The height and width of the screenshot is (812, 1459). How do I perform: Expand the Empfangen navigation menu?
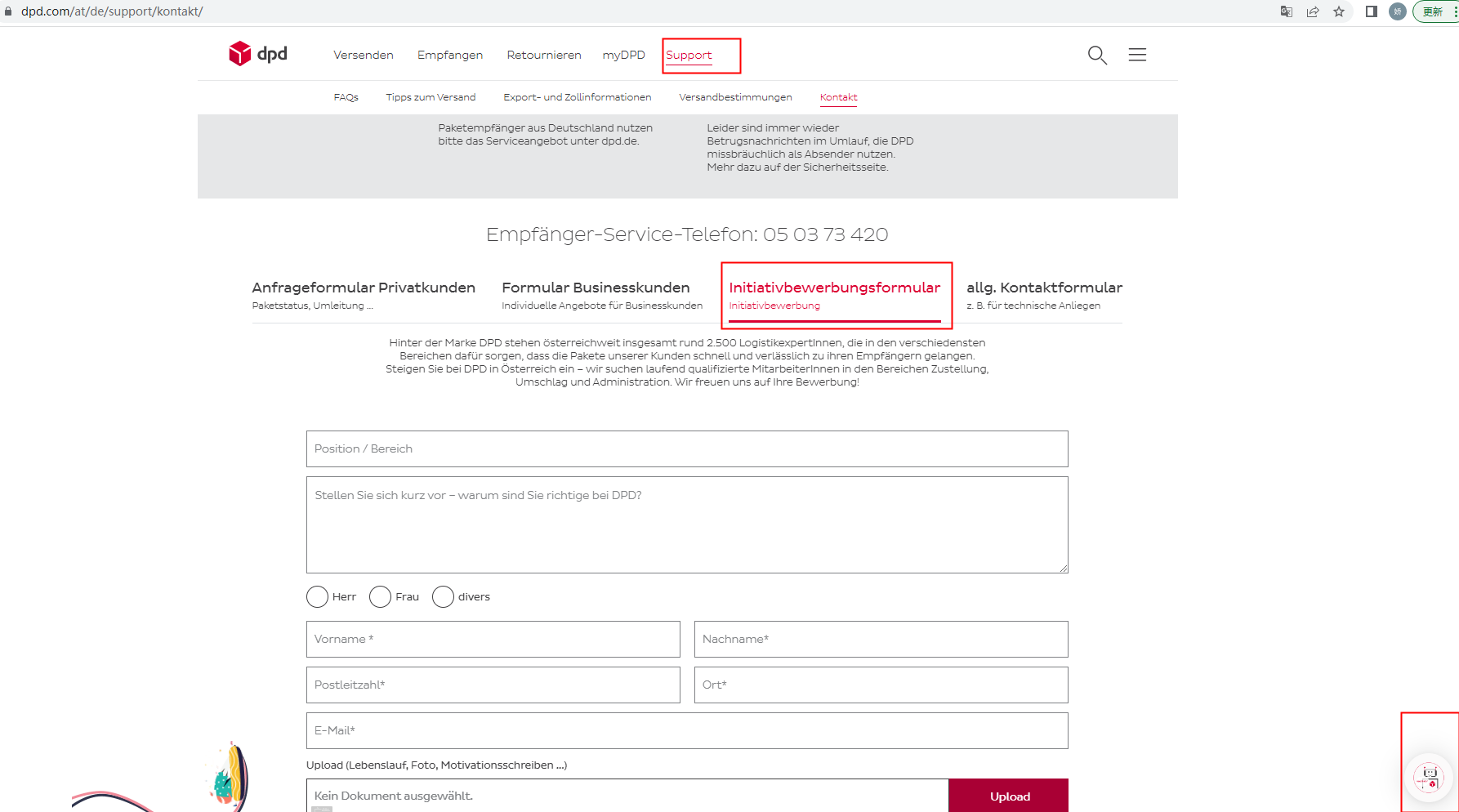[449, 55]
